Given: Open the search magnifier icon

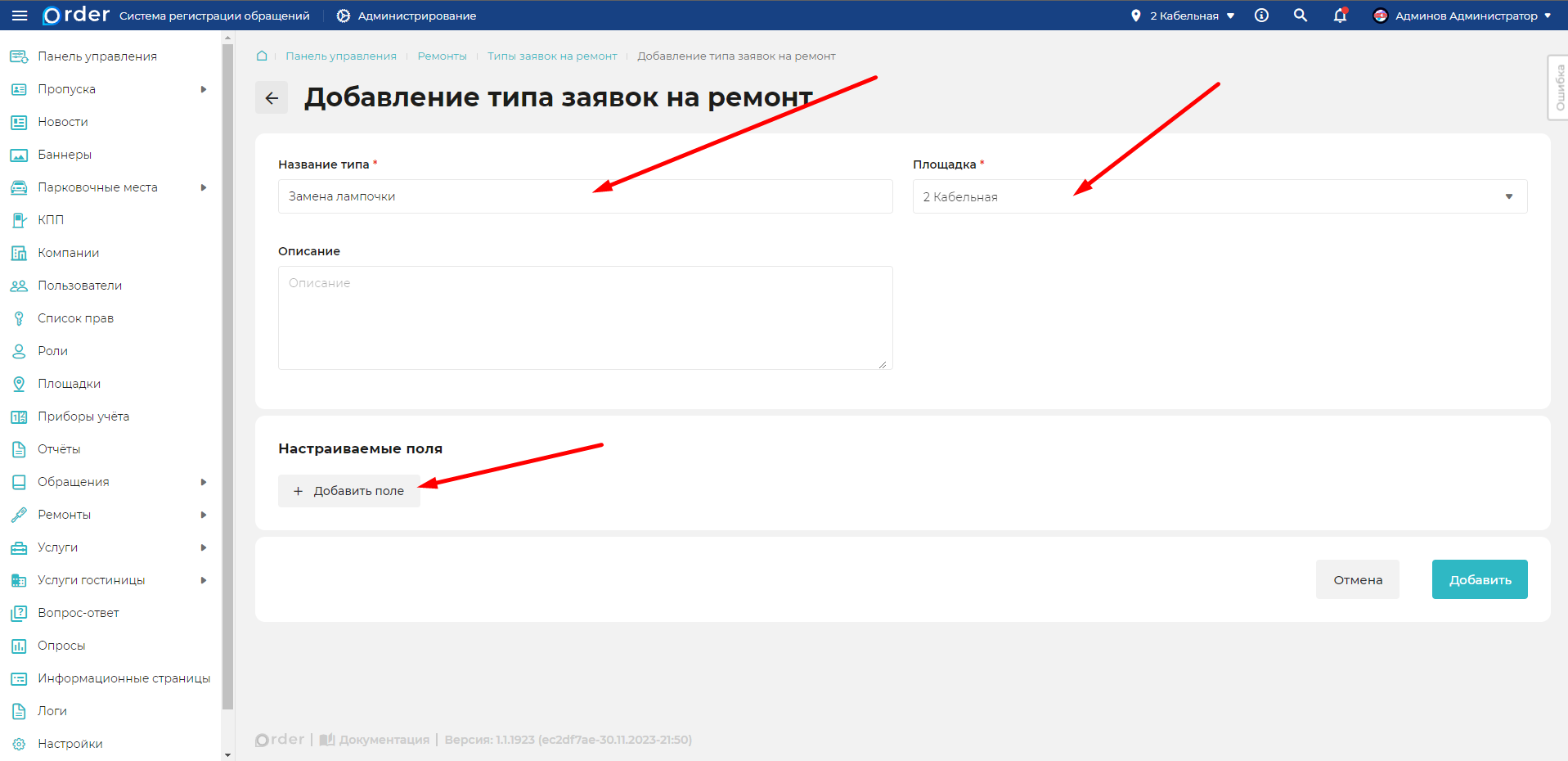Looking at the screenshot, I should [x=1300, y=16].
